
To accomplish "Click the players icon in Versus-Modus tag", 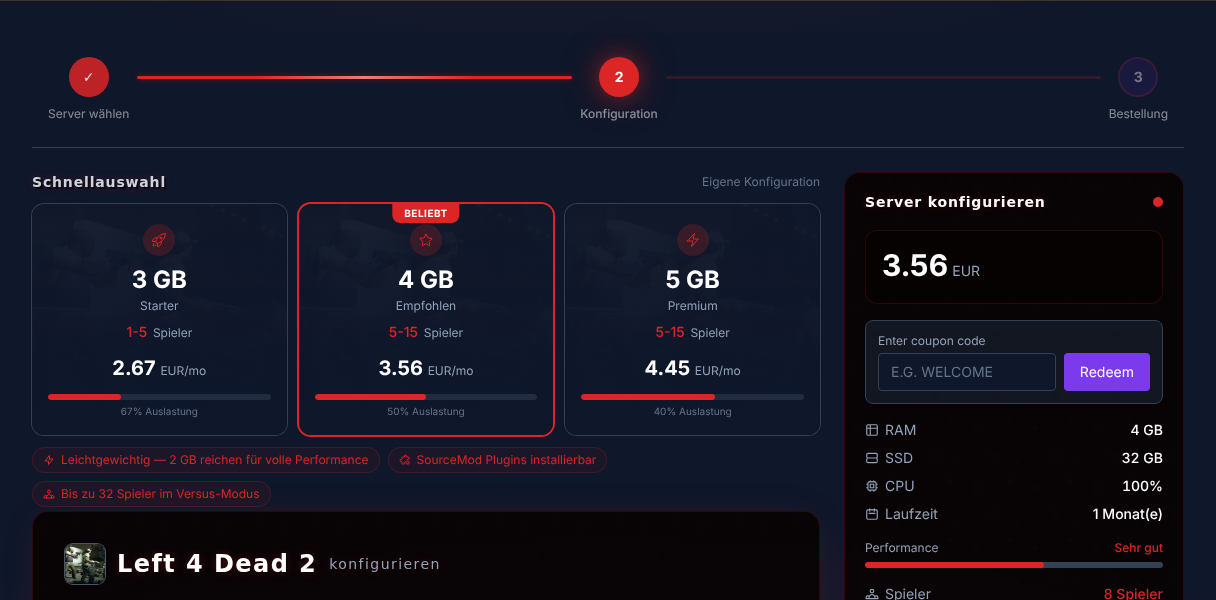I will [49, 494].
